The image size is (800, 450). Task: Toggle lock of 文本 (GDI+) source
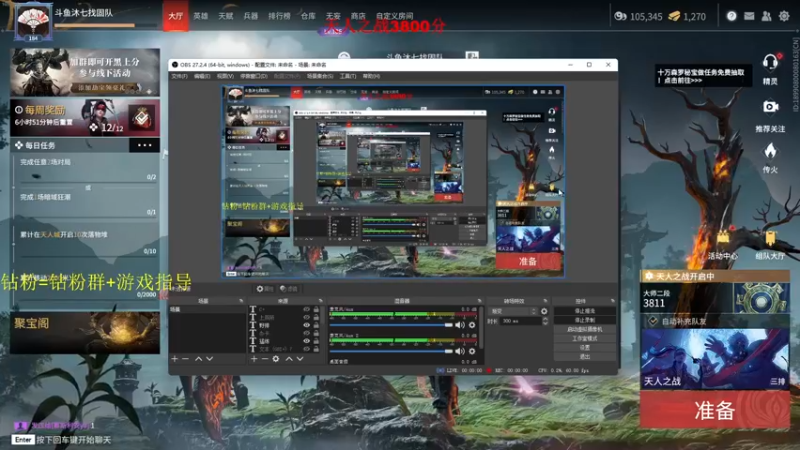click(316, 349)
